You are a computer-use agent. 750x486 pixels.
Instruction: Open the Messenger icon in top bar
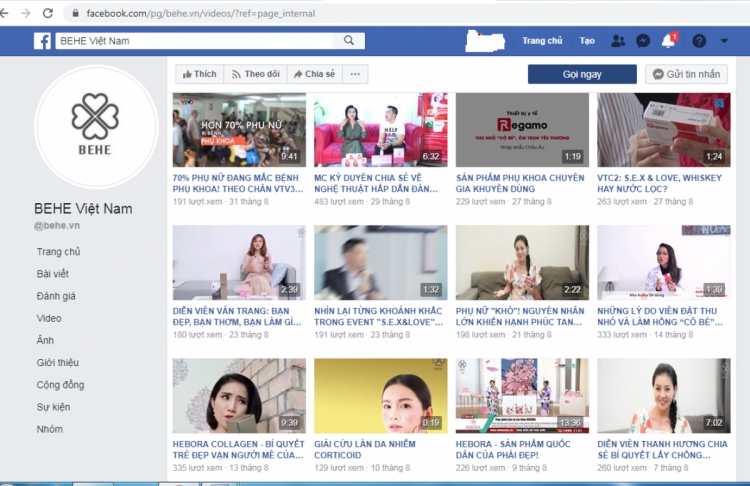pyautogui.click(x=643, y=41)
